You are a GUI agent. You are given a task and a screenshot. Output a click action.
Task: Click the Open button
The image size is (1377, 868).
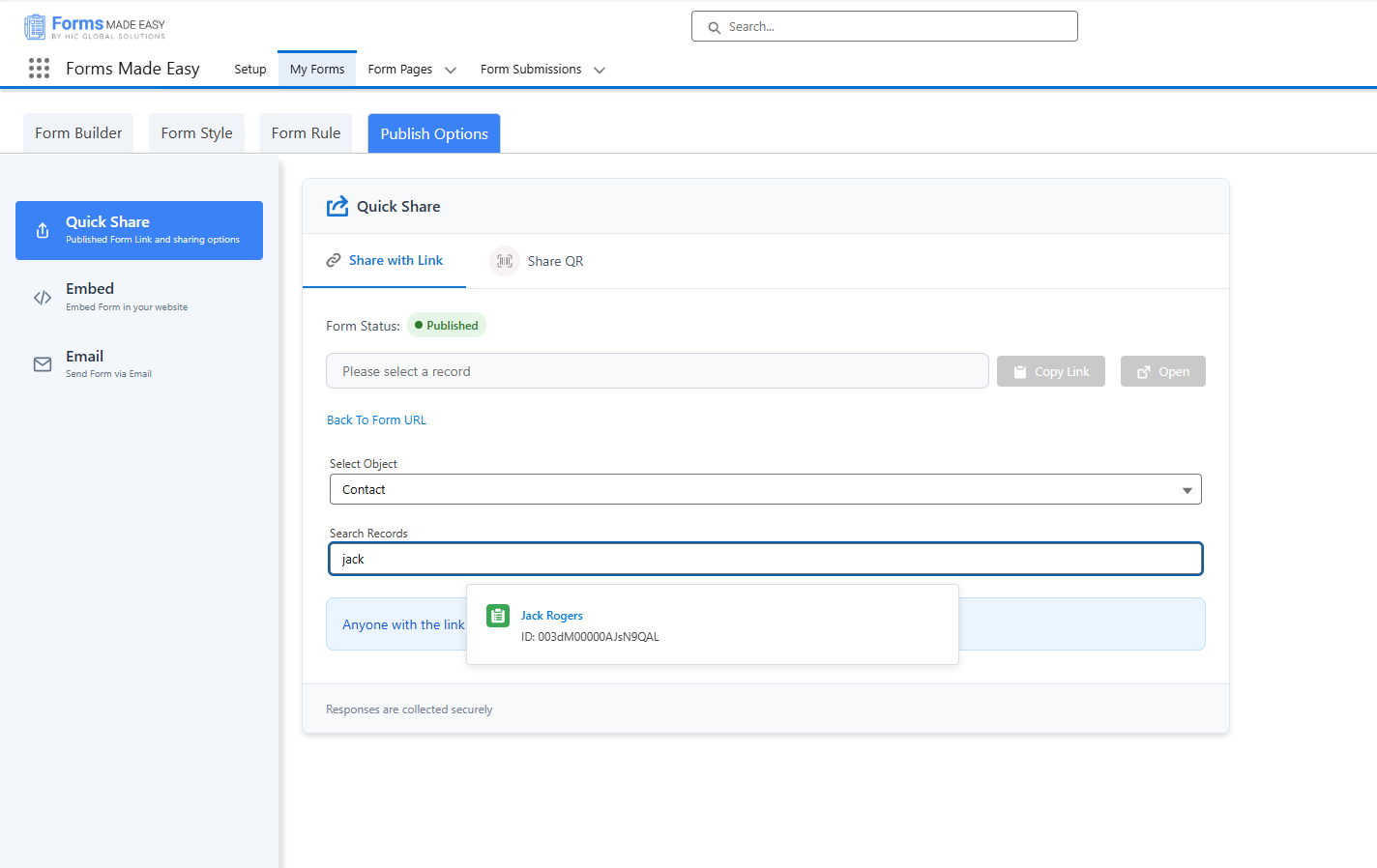tap(1163, 371)
